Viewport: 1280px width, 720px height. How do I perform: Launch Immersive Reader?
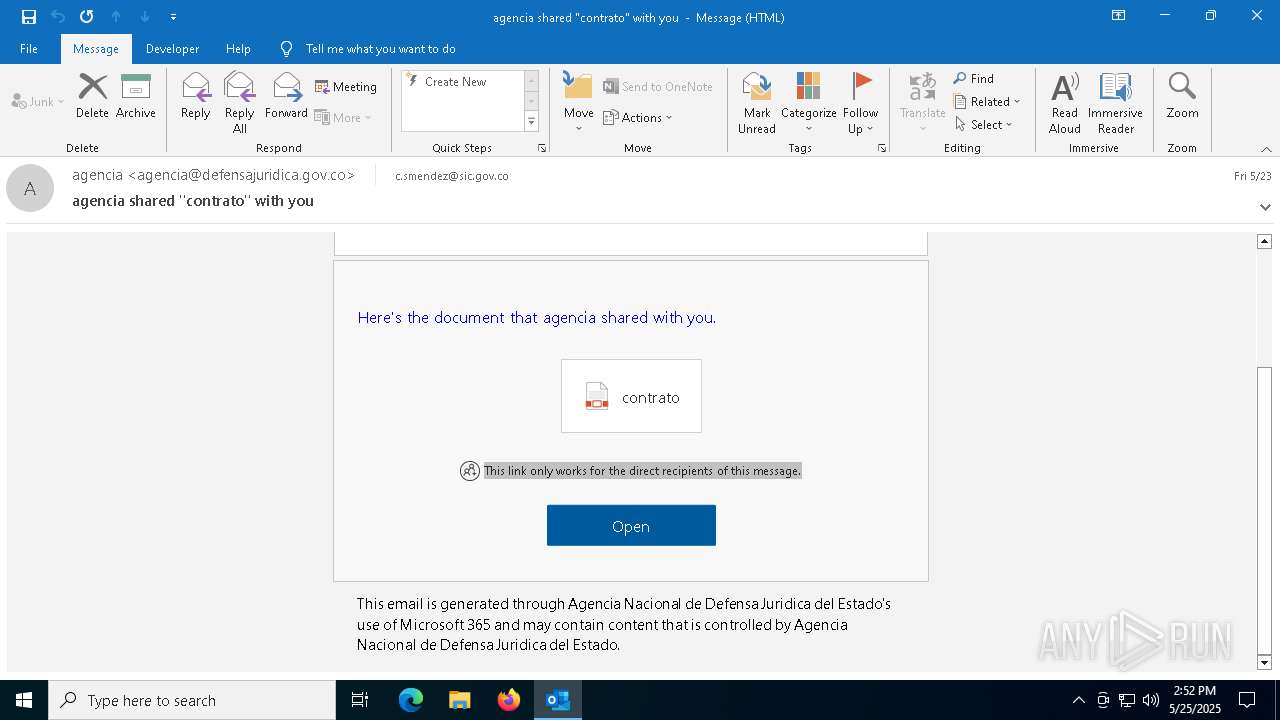[1115, 103]
